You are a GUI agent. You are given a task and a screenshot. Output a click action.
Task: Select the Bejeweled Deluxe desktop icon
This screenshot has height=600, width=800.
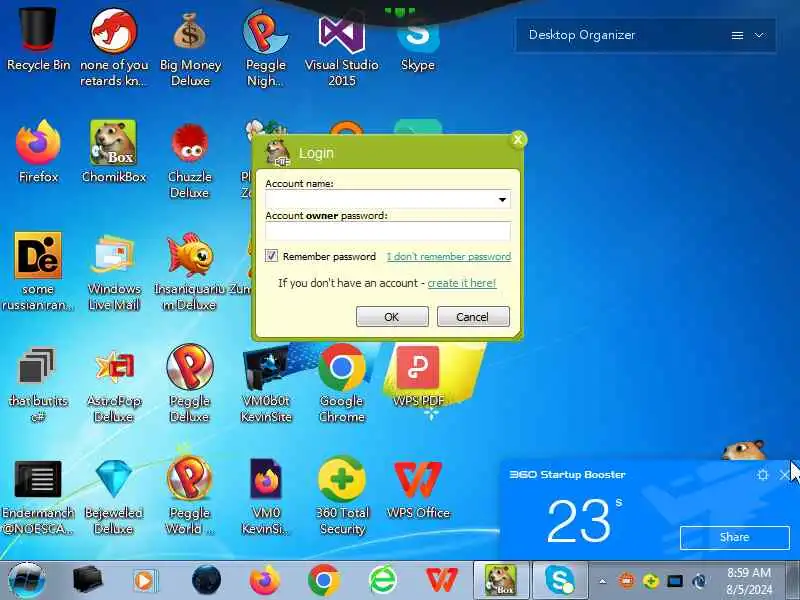tap(113, 496)
